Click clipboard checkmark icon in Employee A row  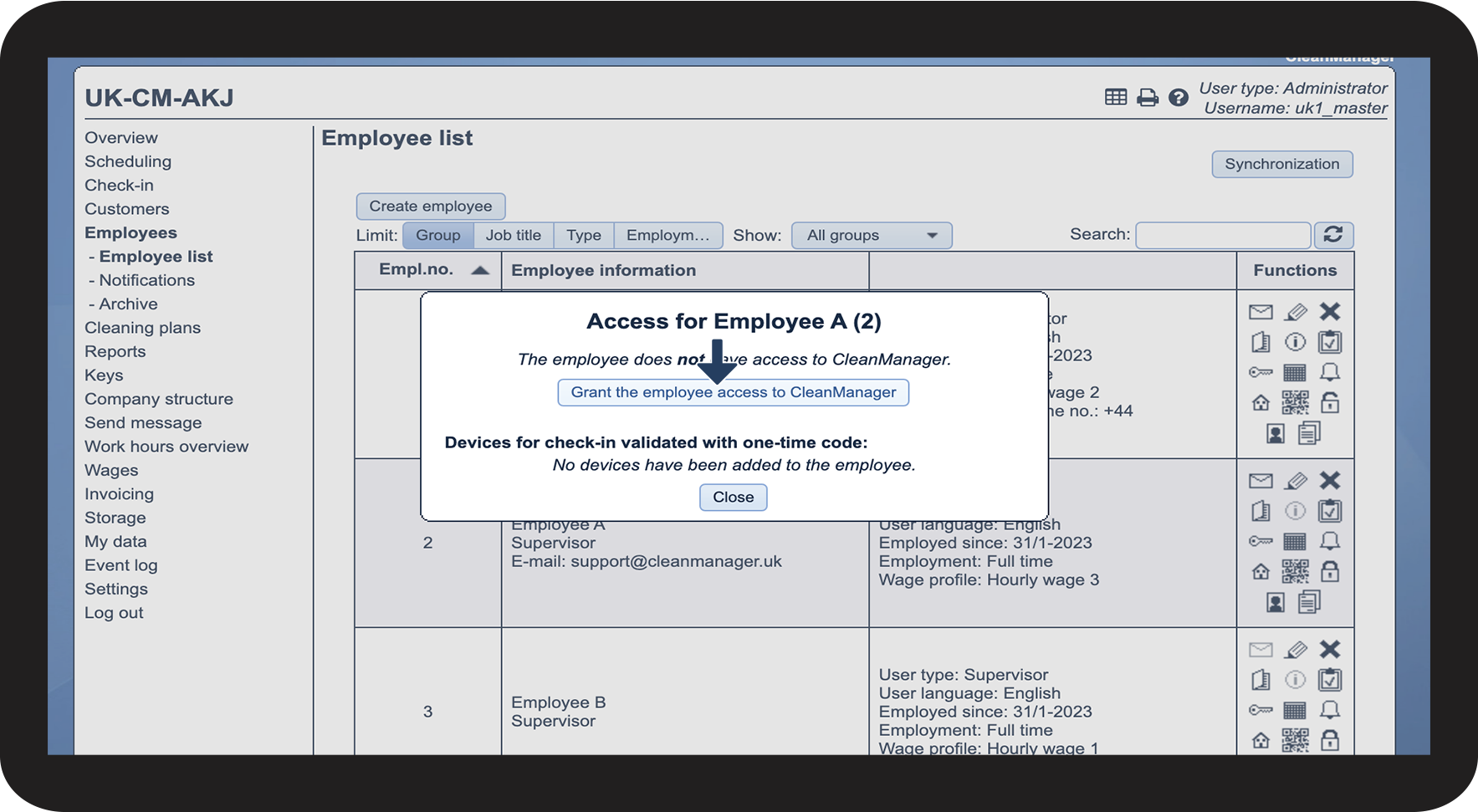(1330, 511)
